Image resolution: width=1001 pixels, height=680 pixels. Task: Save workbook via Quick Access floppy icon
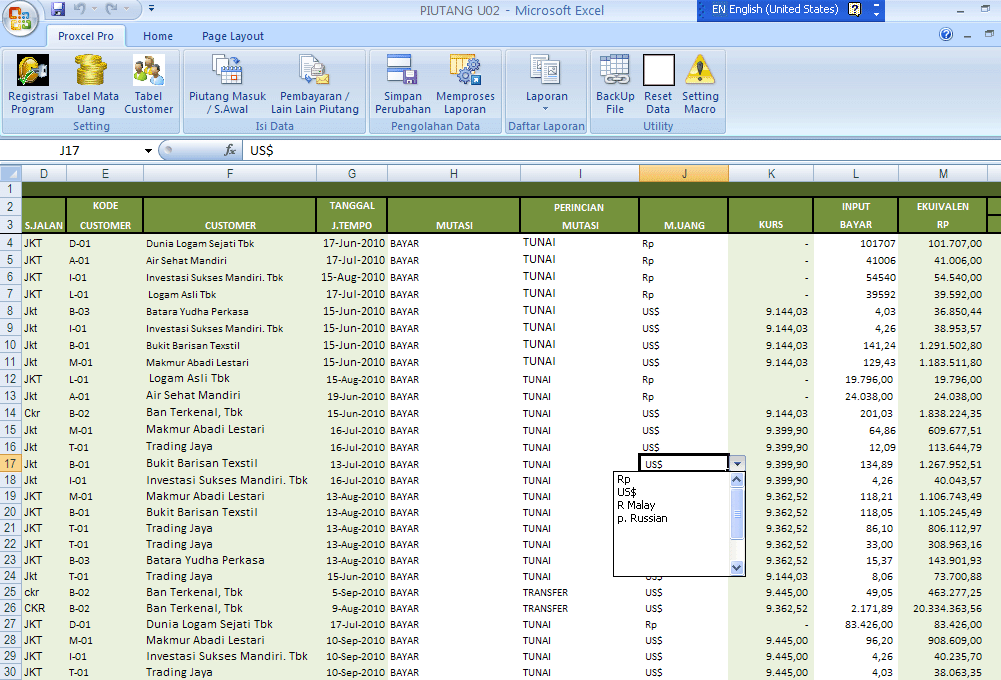point(58,9)
